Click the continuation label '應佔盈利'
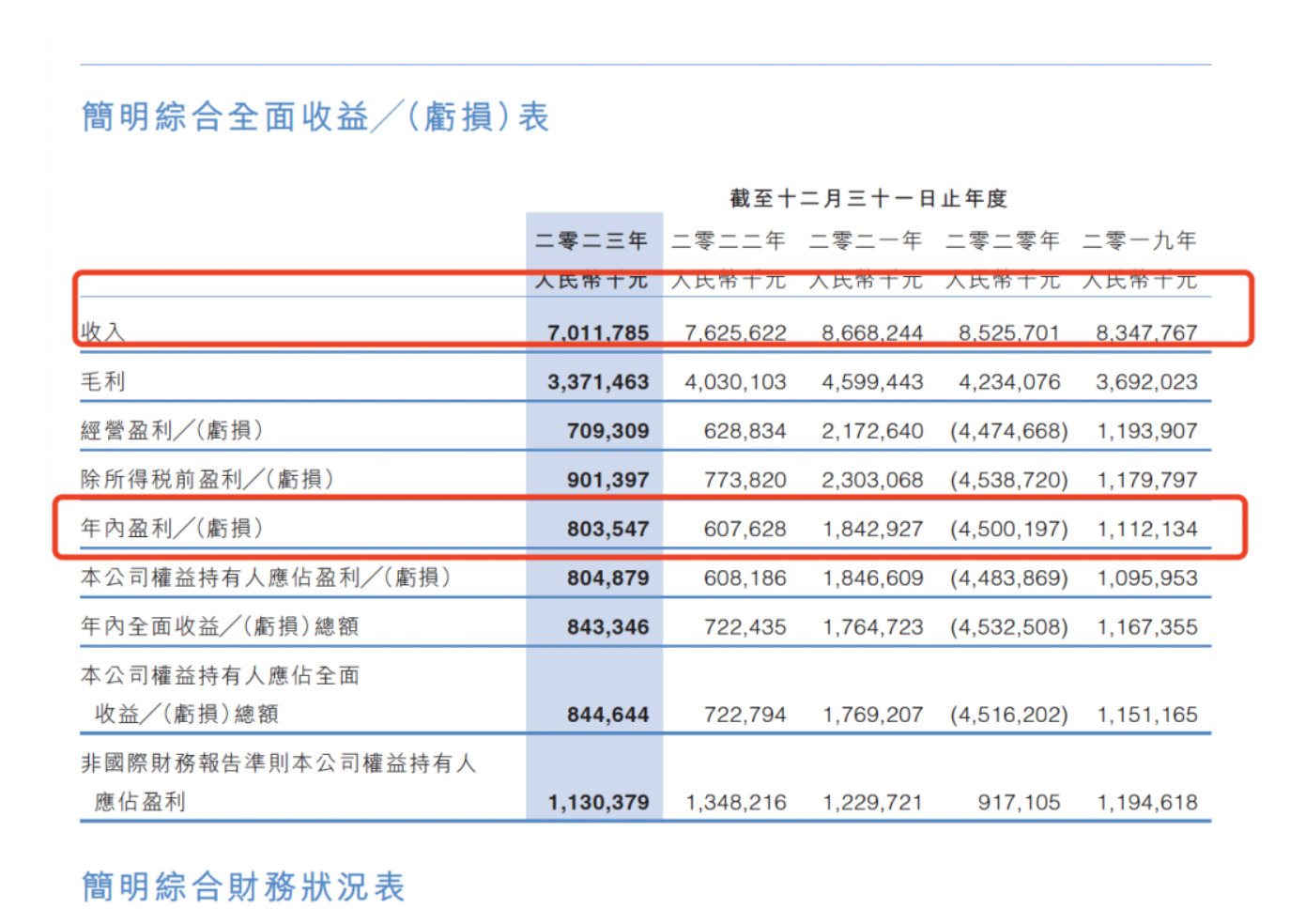 pos(140,802)
